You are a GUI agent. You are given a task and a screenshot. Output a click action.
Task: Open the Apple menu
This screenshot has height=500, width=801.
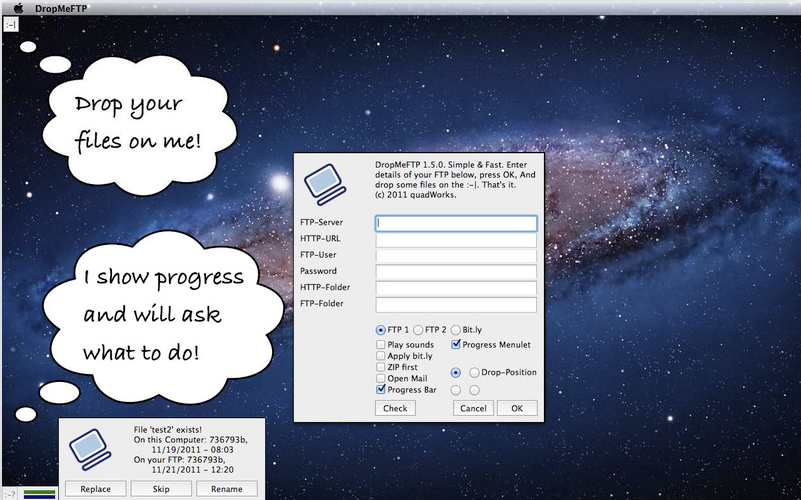[x=18, y=8]
